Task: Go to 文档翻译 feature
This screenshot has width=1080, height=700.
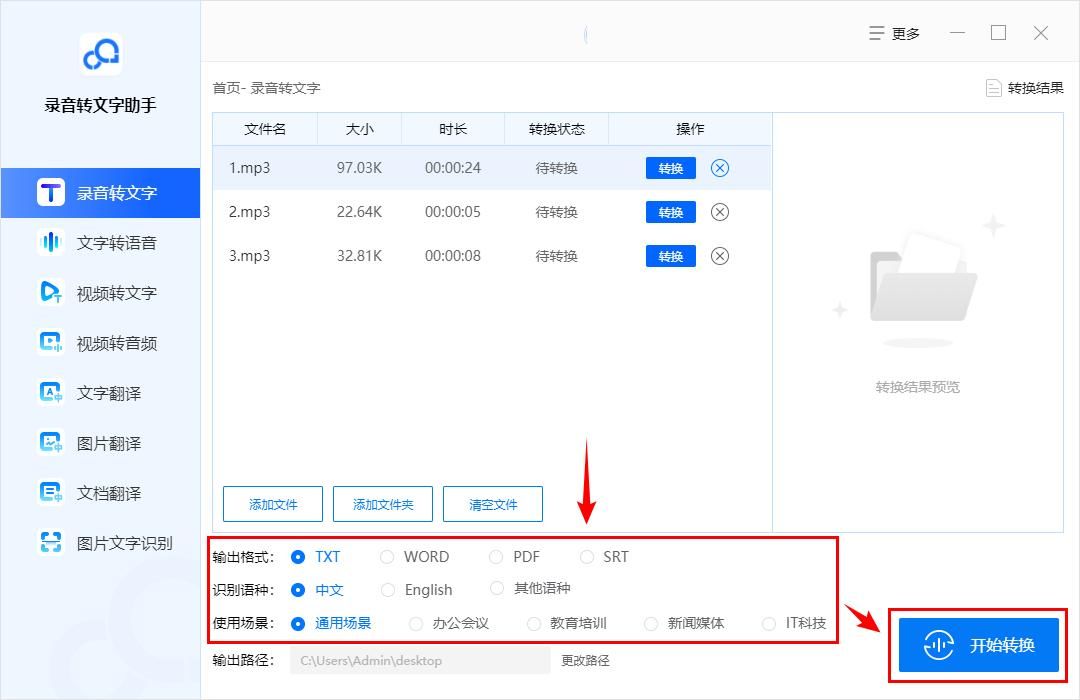Action: (101, 493)
